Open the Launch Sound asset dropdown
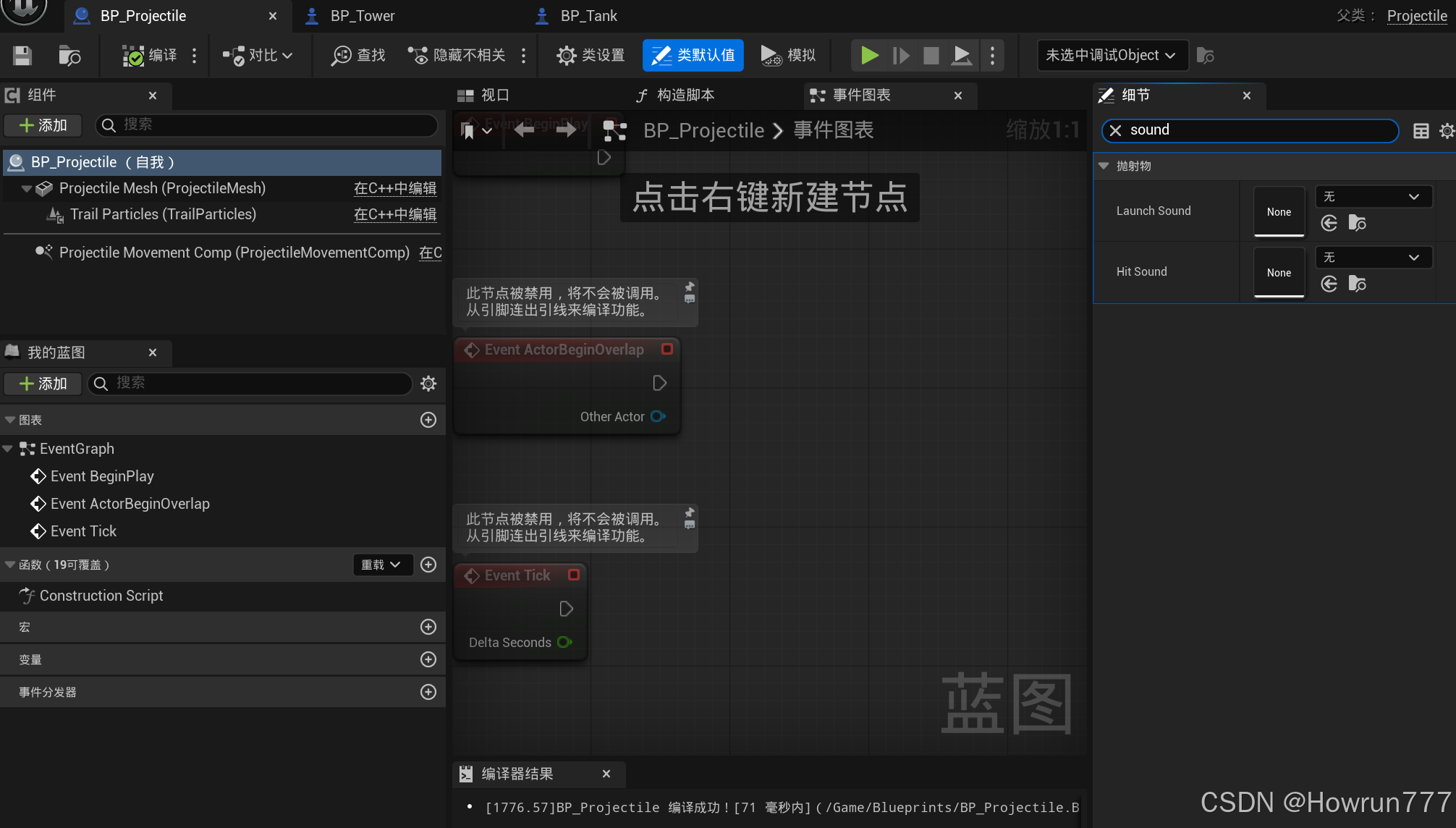 1373,197
